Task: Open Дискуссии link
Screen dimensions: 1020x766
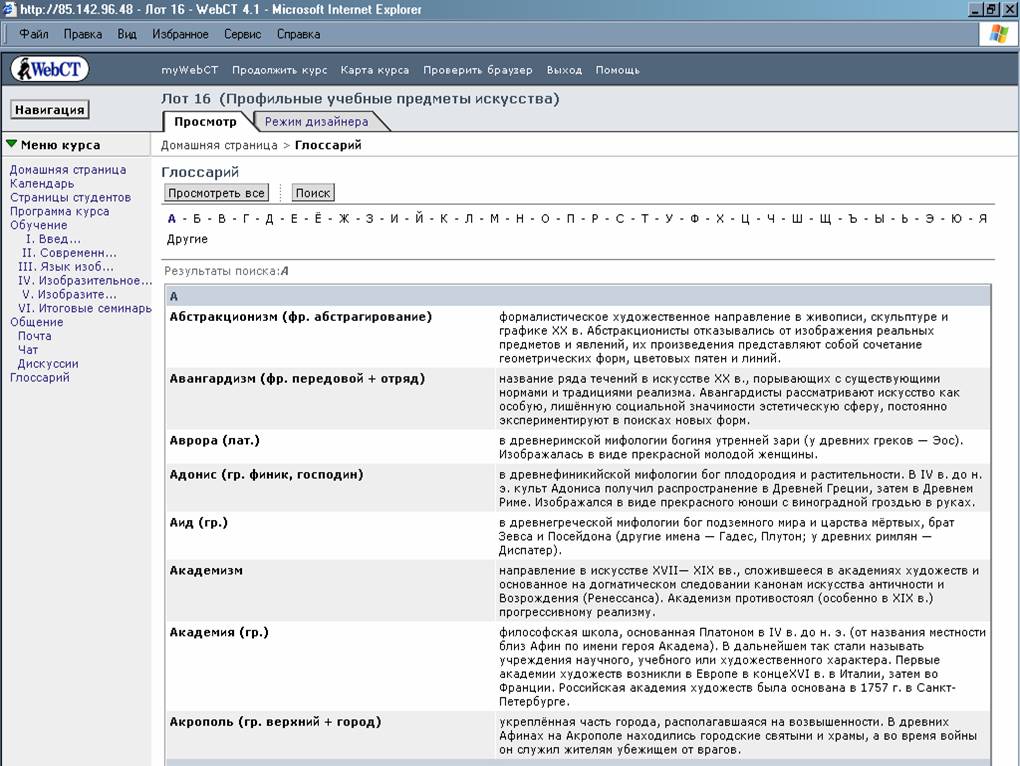Action: click(x=48, y=363)
